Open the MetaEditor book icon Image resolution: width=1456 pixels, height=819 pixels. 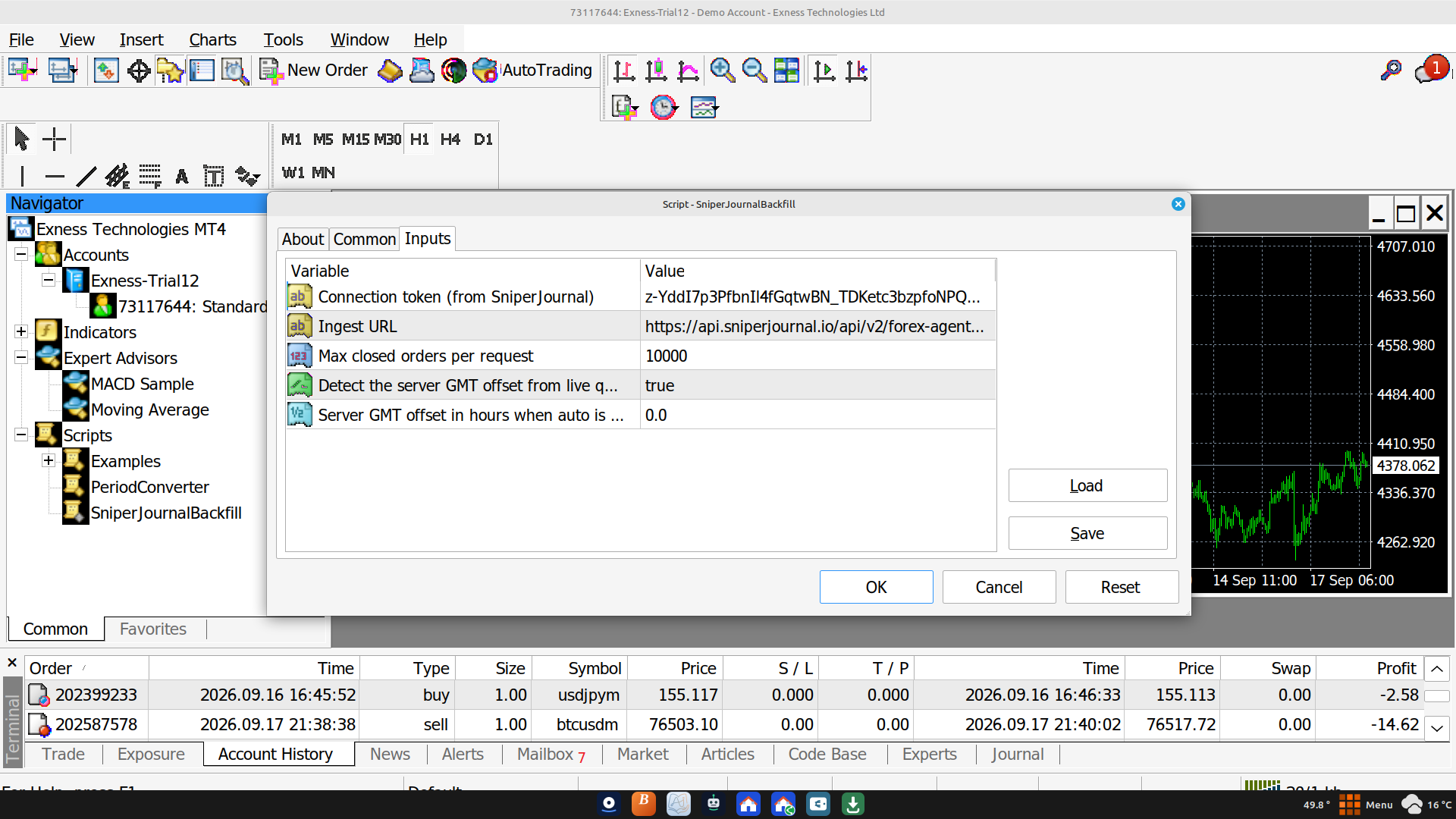click(x=390, y=71)
